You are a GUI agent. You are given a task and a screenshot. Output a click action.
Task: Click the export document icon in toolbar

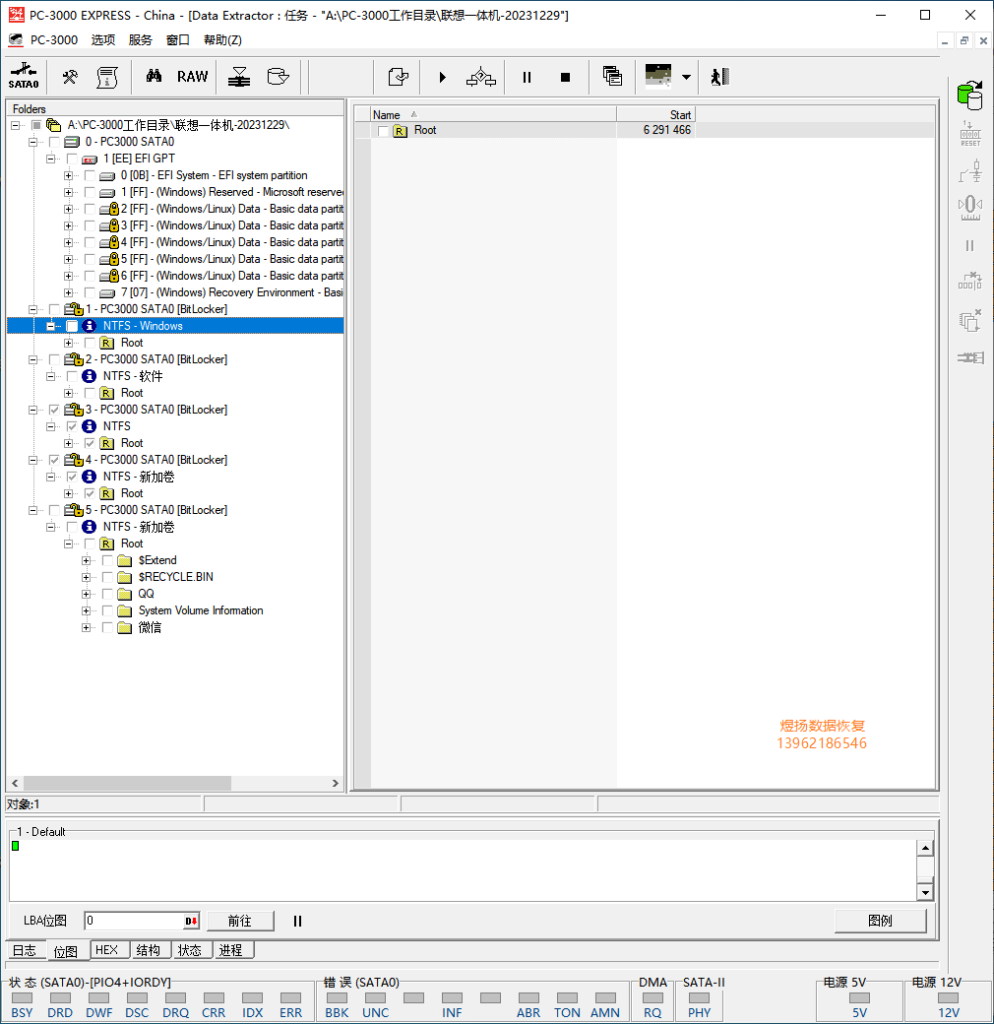pyautogui.click(x=398, y=77)
